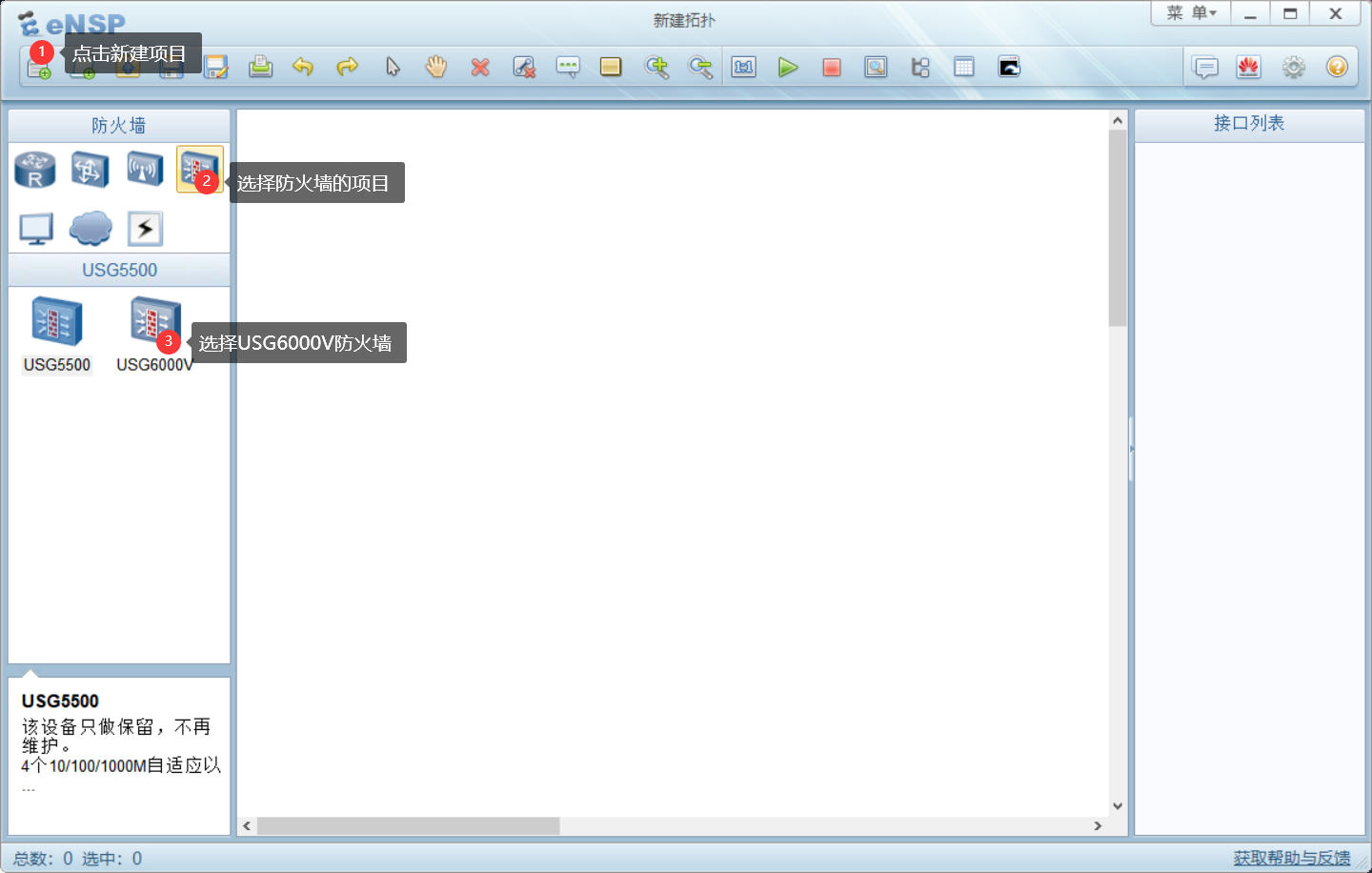1372x873 pixels.
Task: Select the Firewall device category
Action: click(x=199, y=170)
